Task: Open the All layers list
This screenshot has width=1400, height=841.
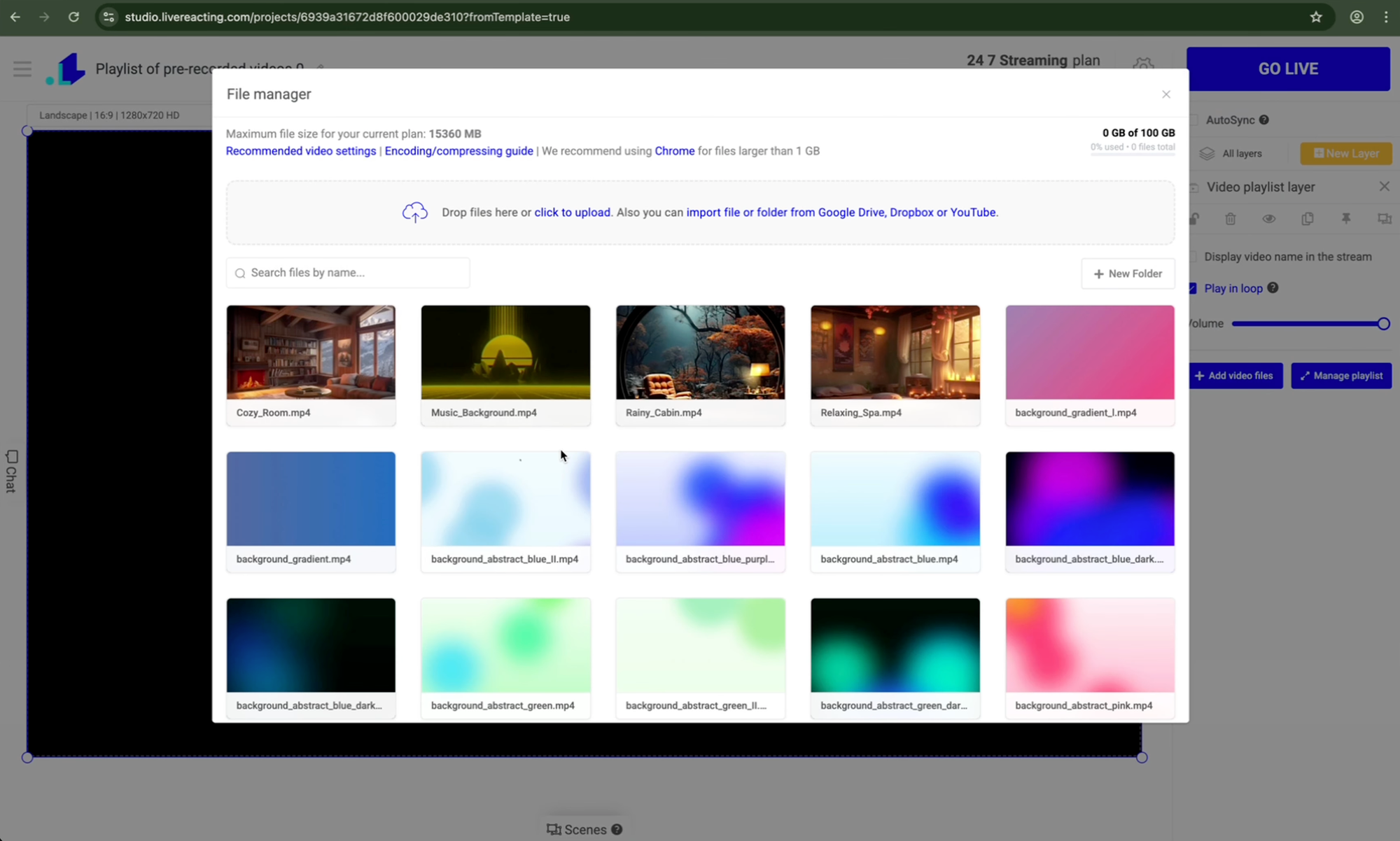Action: (x=1231, y=153)
